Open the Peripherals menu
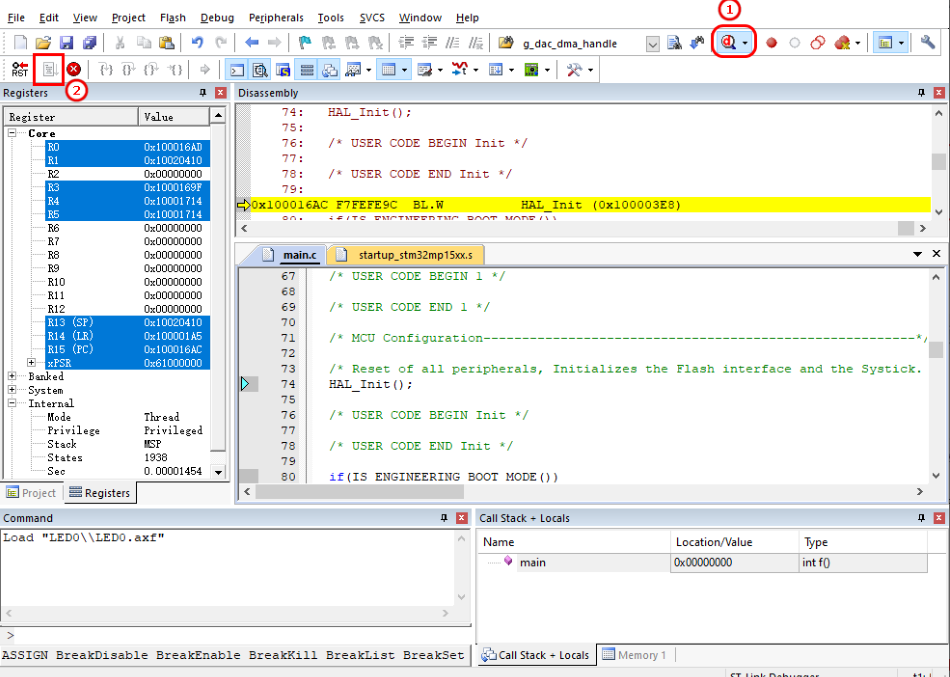950x677 pixels. click(x=276, y=18)
